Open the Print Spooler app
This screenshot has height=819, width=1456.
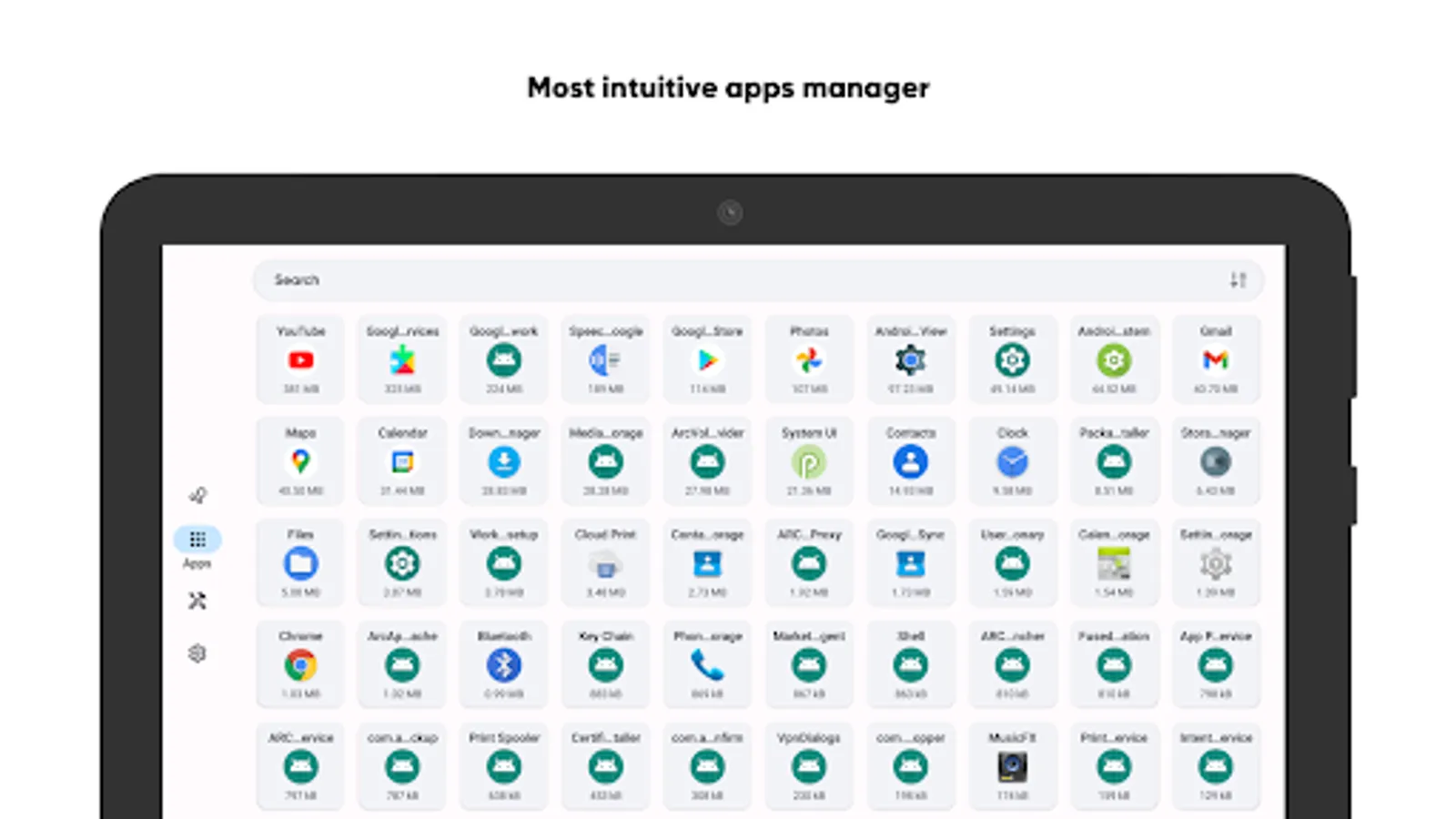[504, 767]
